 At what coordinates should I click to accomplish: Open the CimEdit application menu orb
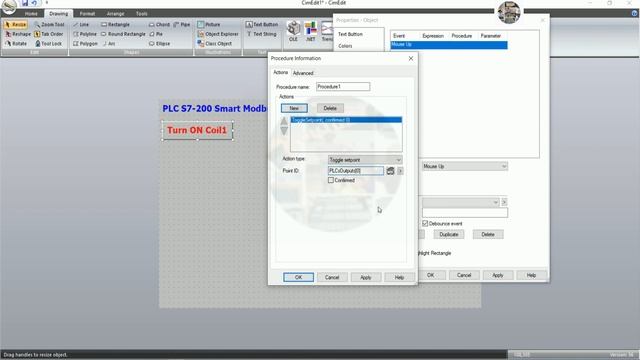pyautogui.click(x=9, y=5)
